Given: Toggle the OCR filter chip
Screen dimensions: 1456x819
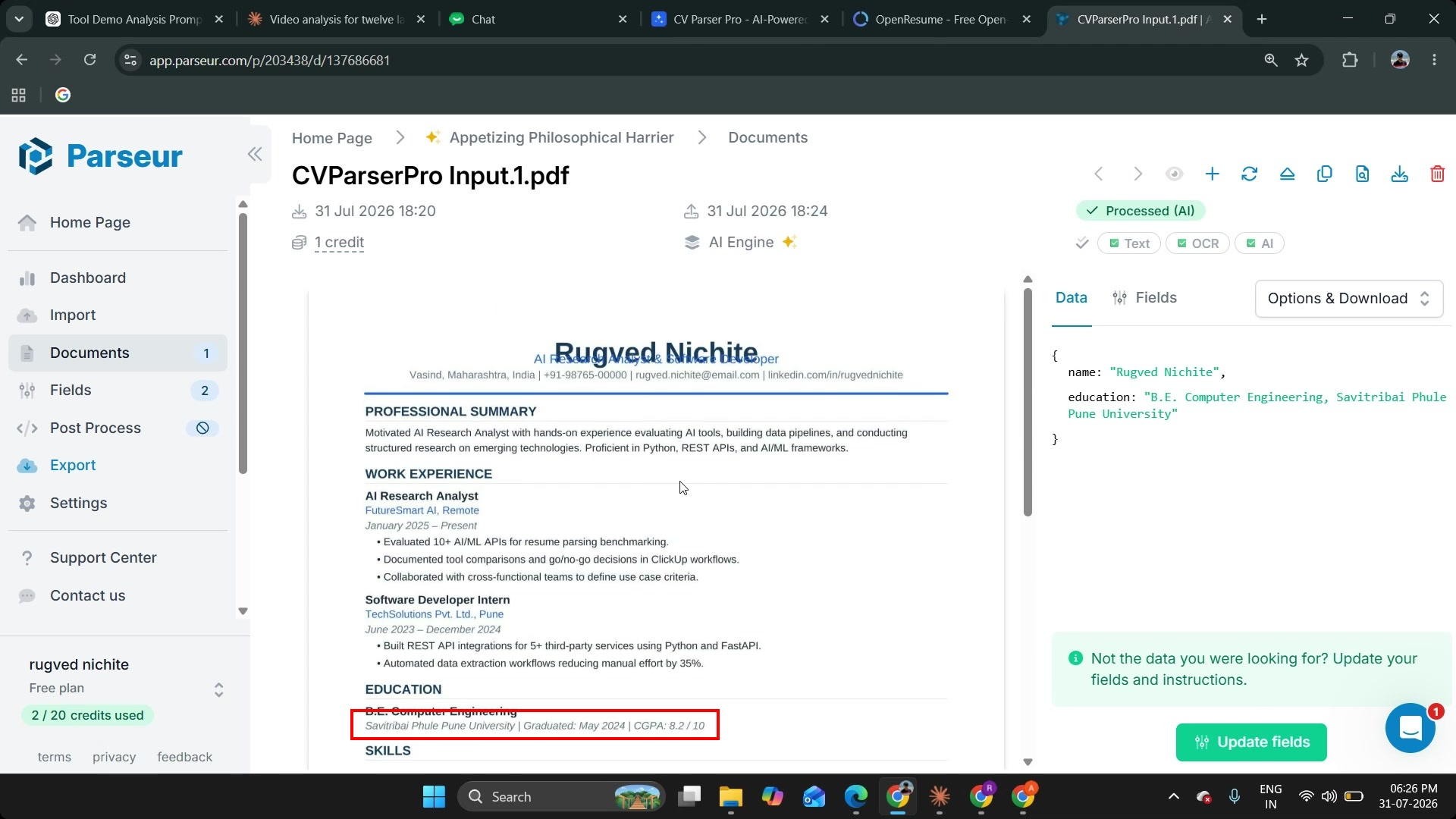Looking at the screenshot, I should pyautogui.click(x=1197, y=243).
